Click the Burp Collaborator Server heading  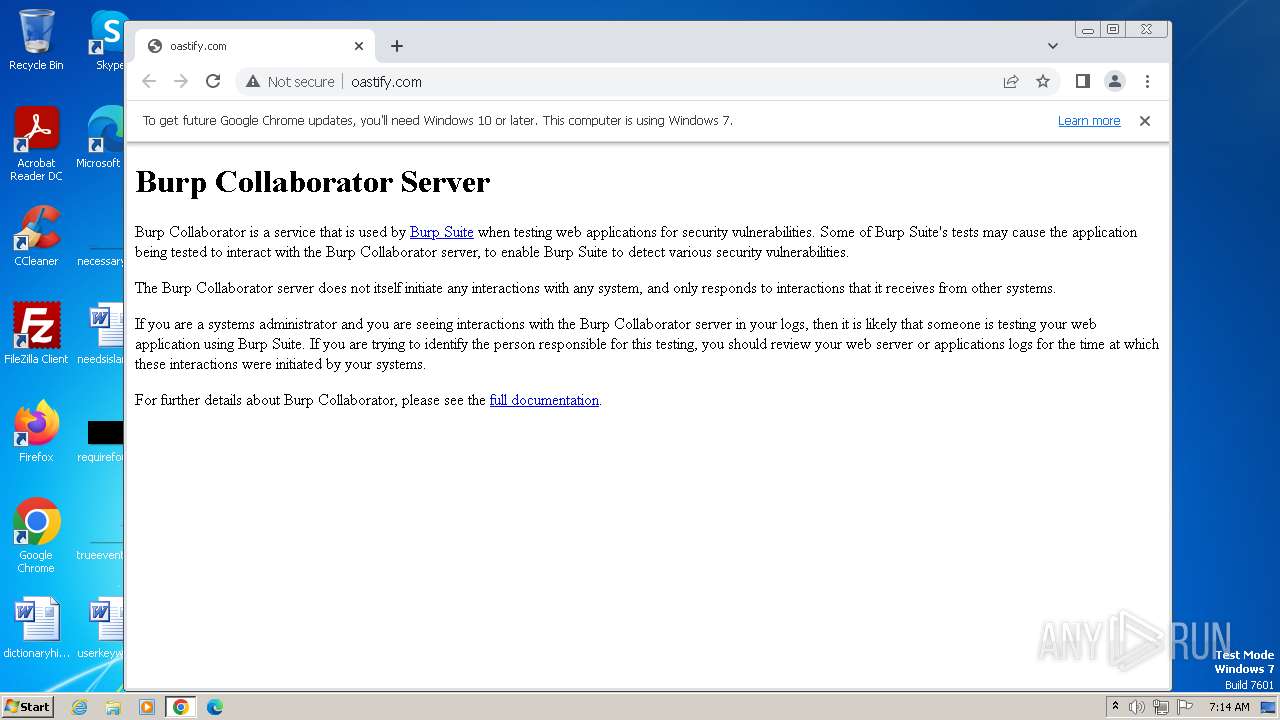tap(313, 182)
